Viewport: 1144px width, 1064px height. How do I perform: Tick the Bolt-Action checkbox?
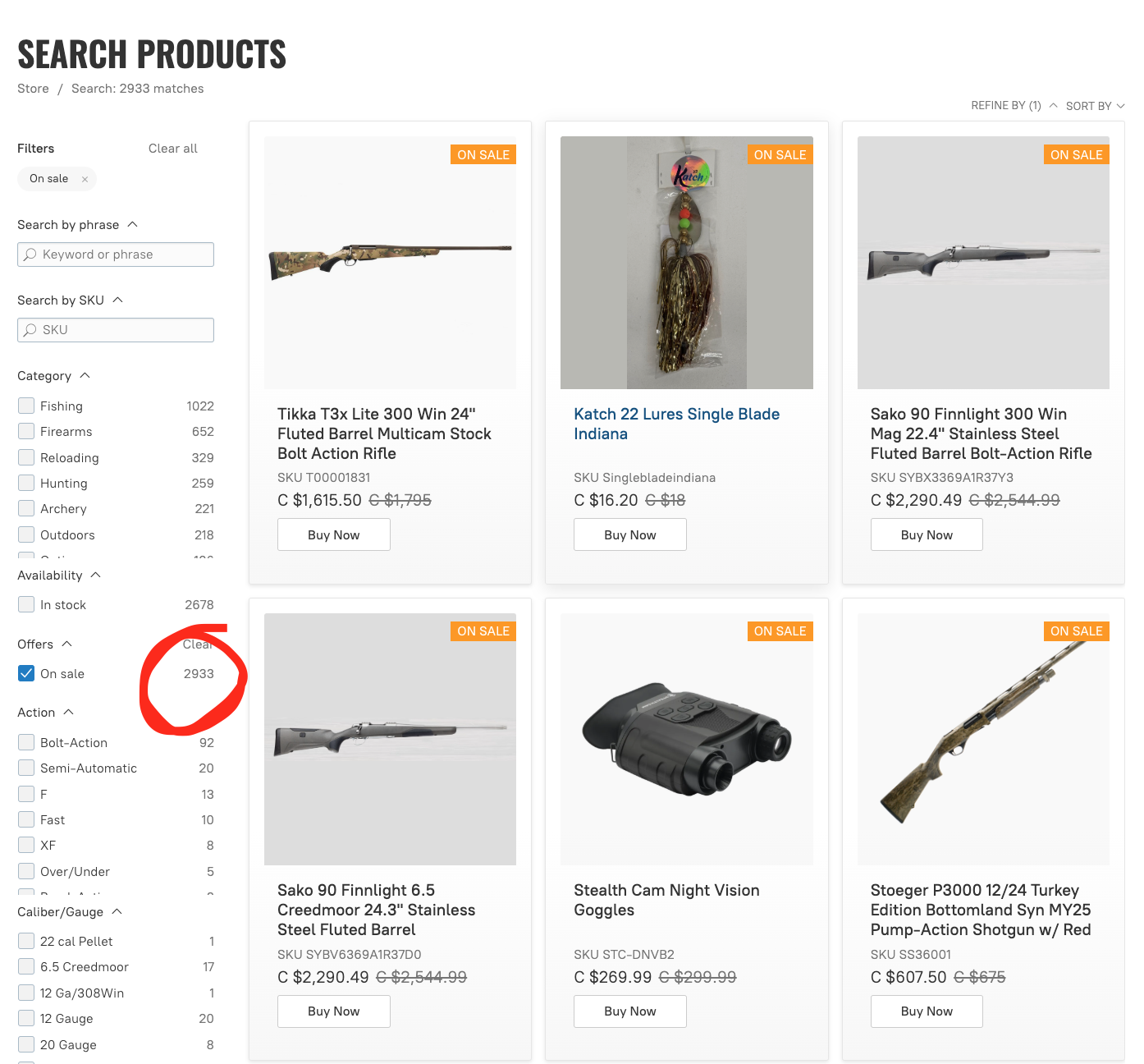click(26, 742)
